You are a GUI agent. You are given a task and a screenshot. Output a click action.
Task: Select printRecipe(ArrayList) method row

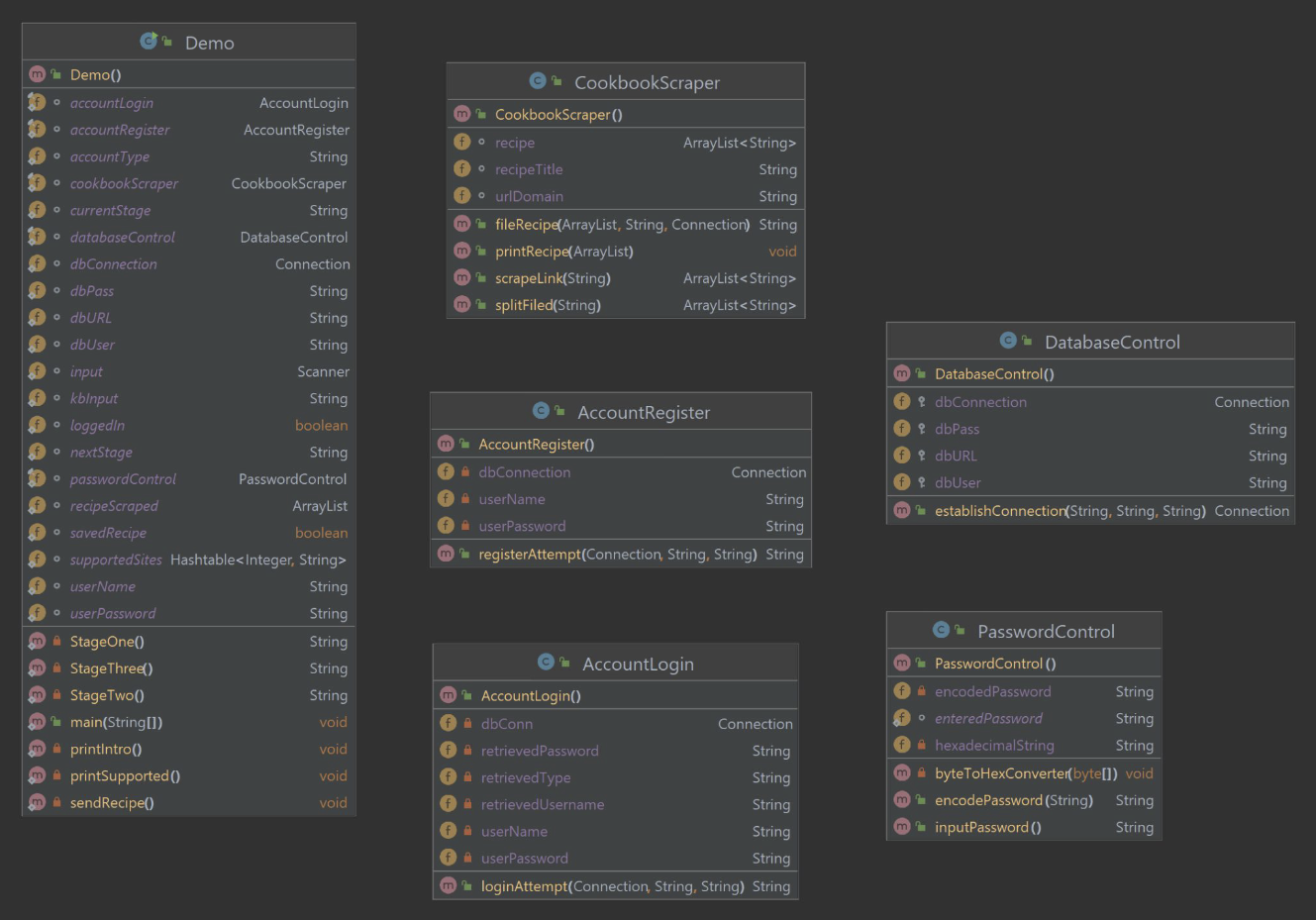(626, 252)
